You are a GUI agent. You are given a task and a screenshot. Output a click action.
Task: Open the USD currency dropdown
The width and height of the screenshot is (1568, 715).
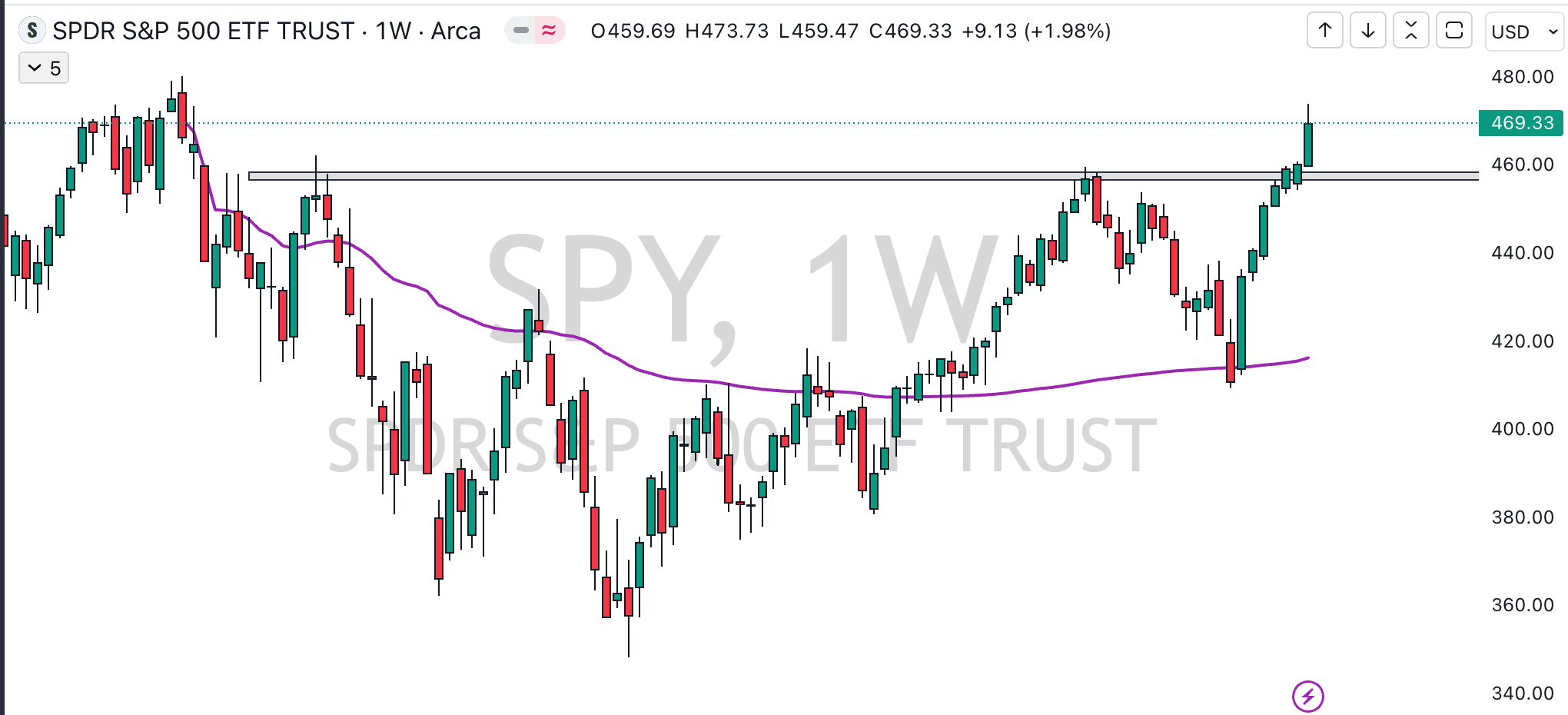(x=1525, y=32)
